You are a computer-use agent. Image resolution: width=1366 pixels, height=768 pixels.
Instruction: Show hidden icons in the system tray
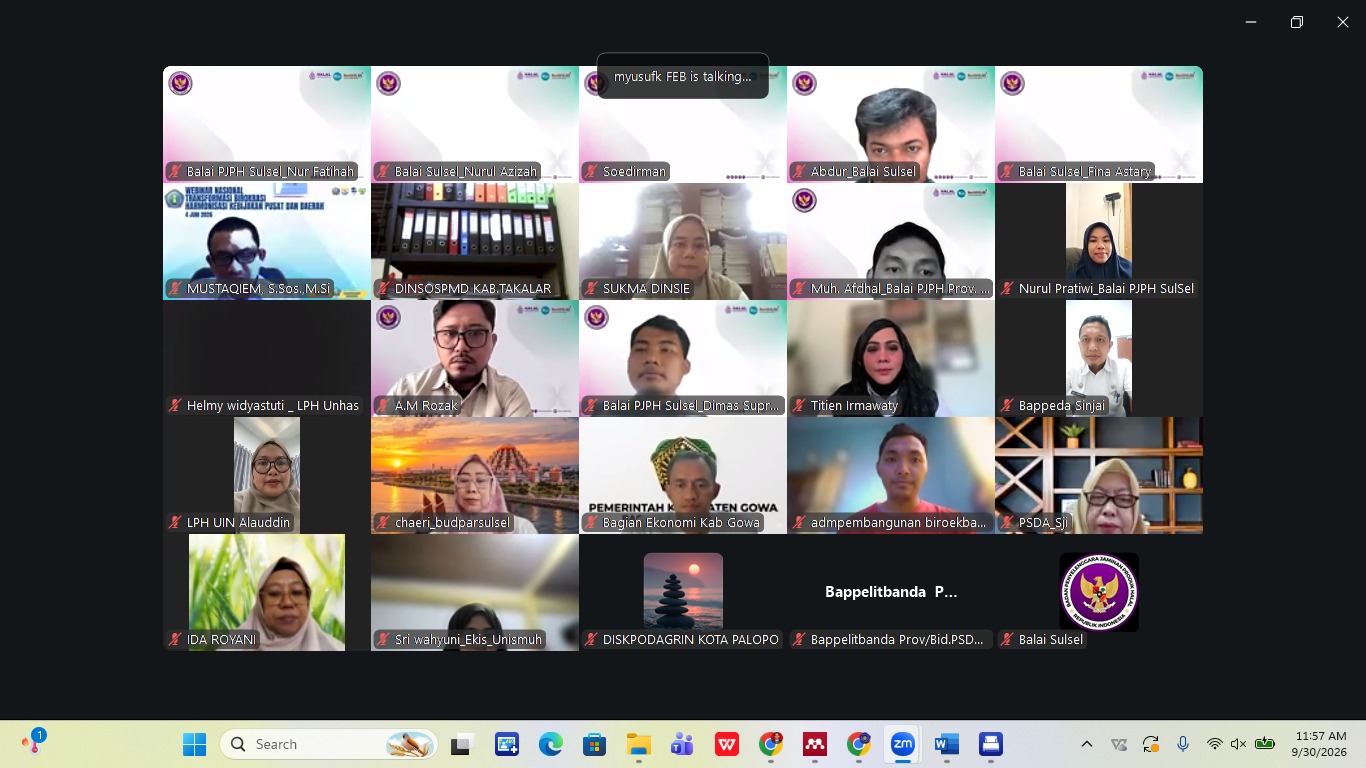1087,744
